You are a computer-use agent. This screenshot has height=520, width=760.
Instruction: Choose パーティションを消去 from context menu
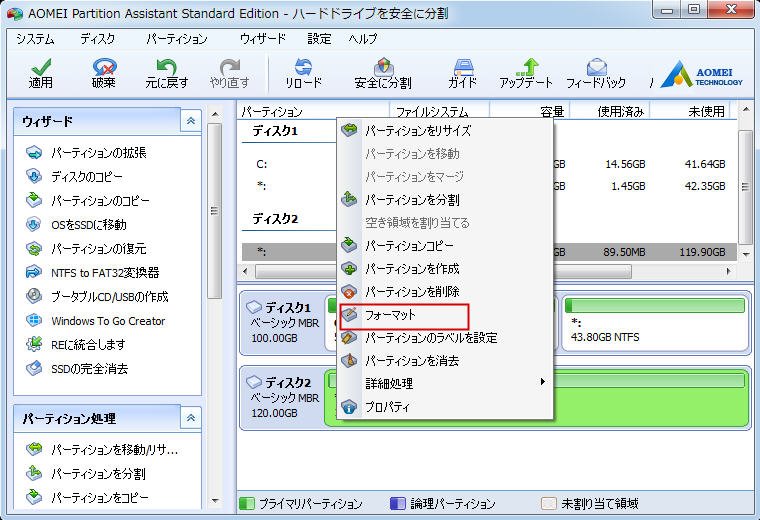click(445, 361)
